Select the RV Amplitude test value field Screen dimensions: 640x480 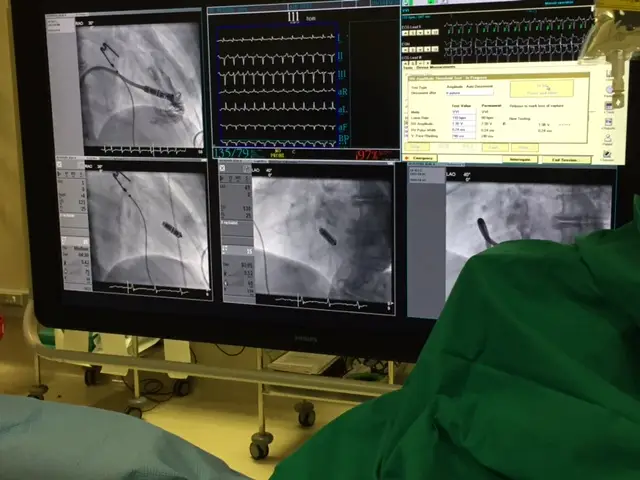(x=462, y=124)
